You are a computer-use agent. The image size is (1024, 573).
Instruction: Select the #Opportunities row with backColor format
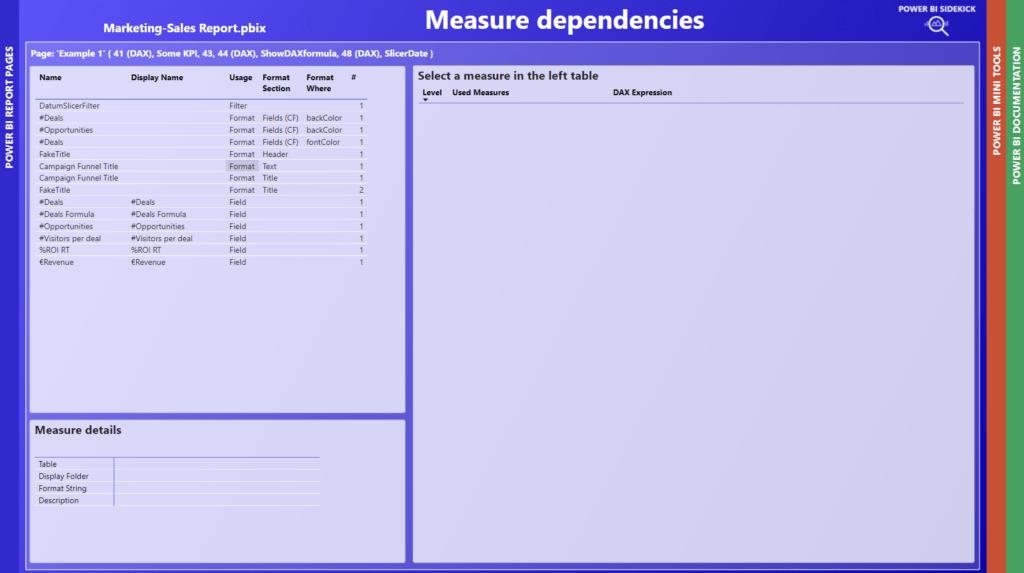pyautogui.click(x=66, y=130)
